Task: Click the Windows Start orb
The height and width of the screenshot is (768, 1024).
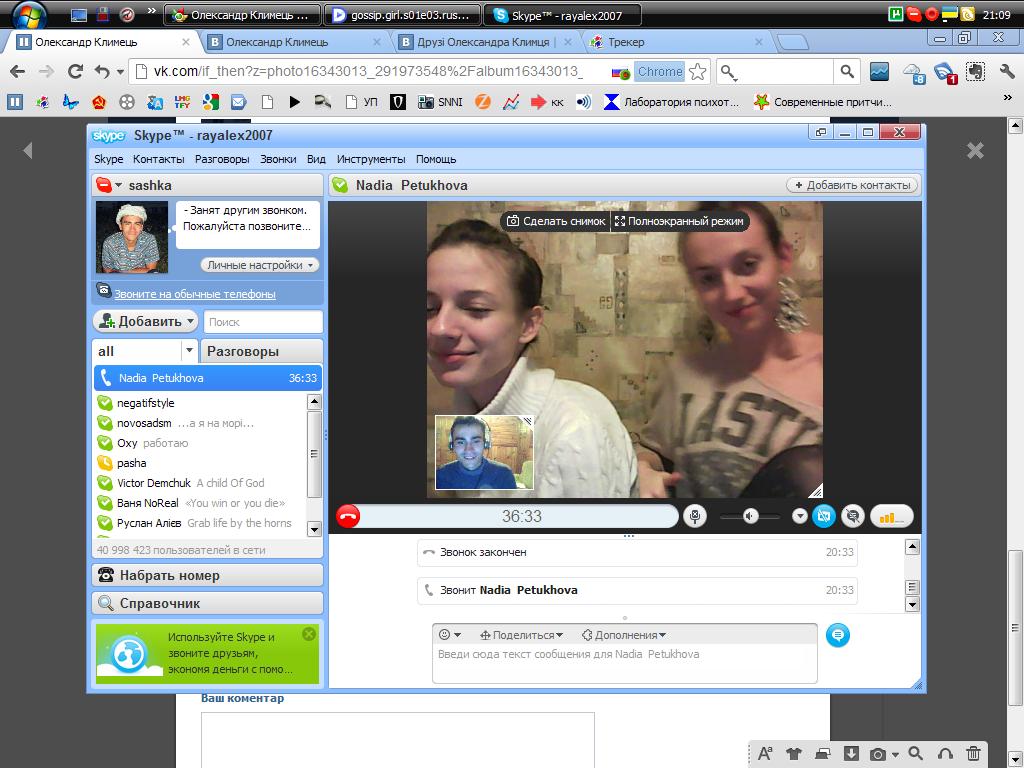Action: (x=30, y=14)
